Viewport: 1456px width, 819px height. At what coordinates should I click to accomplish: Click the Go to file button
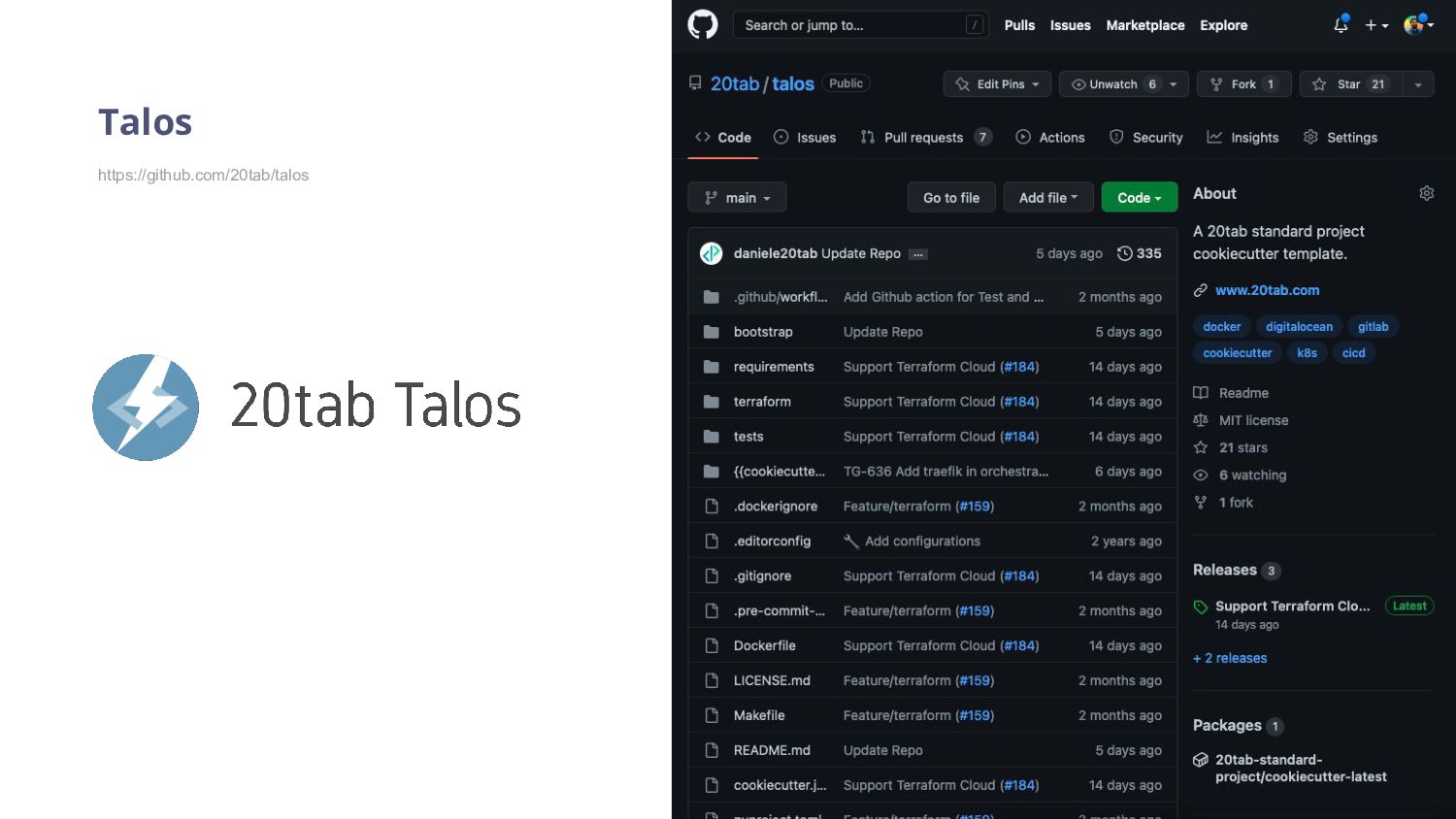[x=951, y=198]
